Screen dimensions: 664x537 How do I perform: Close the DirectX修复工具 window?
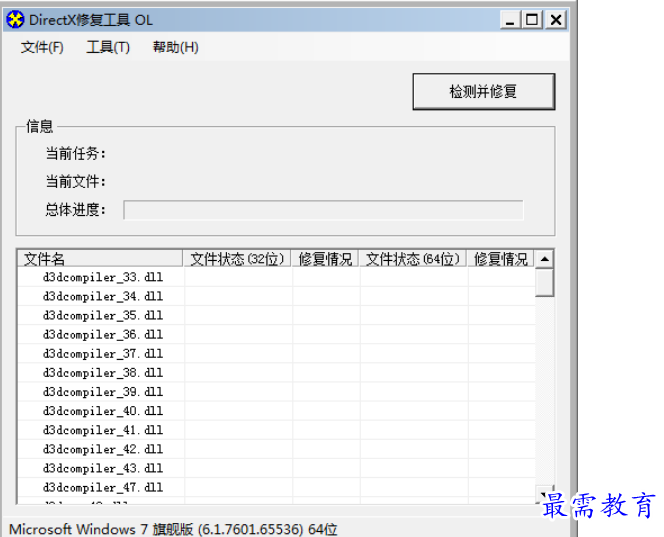(556, 20)
